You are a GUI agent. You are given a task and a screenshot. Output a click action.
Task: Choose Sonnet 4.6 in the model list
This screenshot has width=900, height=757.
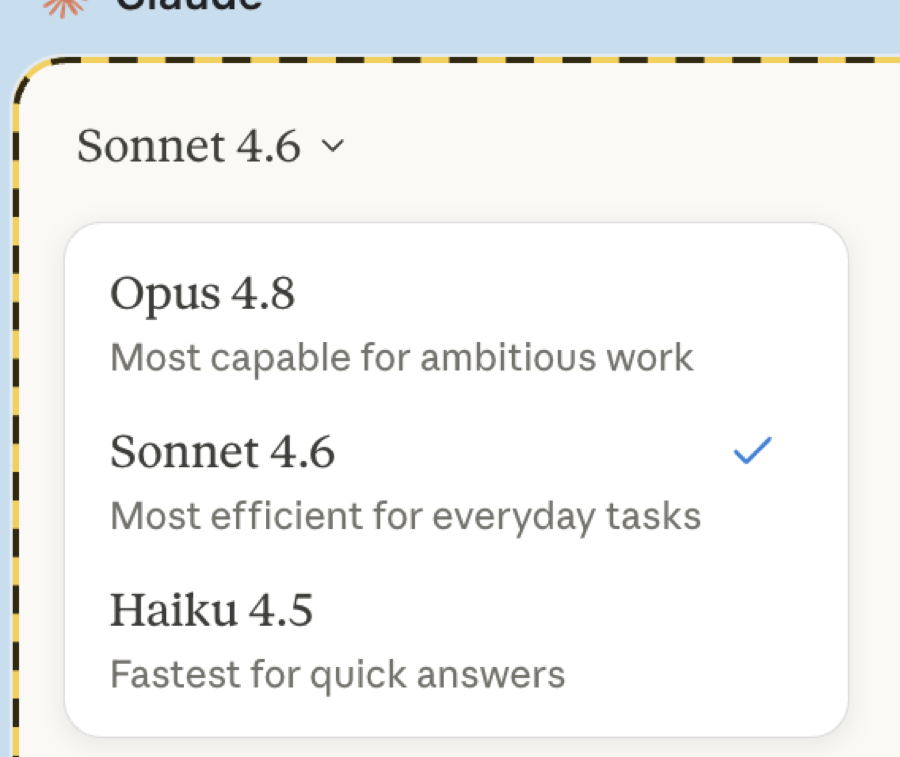click(456, 483)
